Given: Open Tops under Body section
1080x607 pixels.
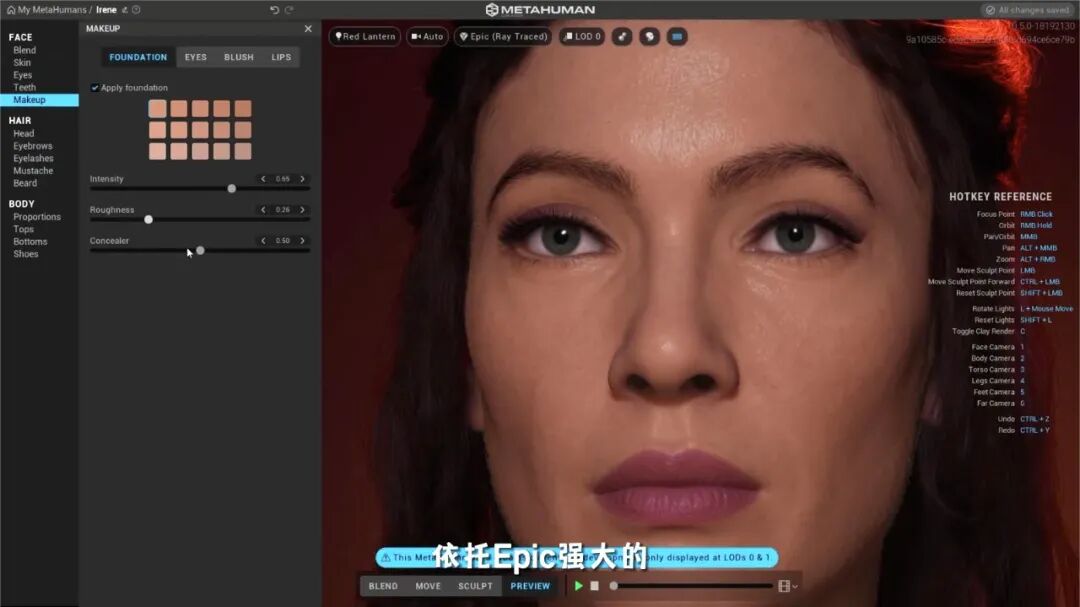Looking at the screenshot, I should tap(23, 229).
